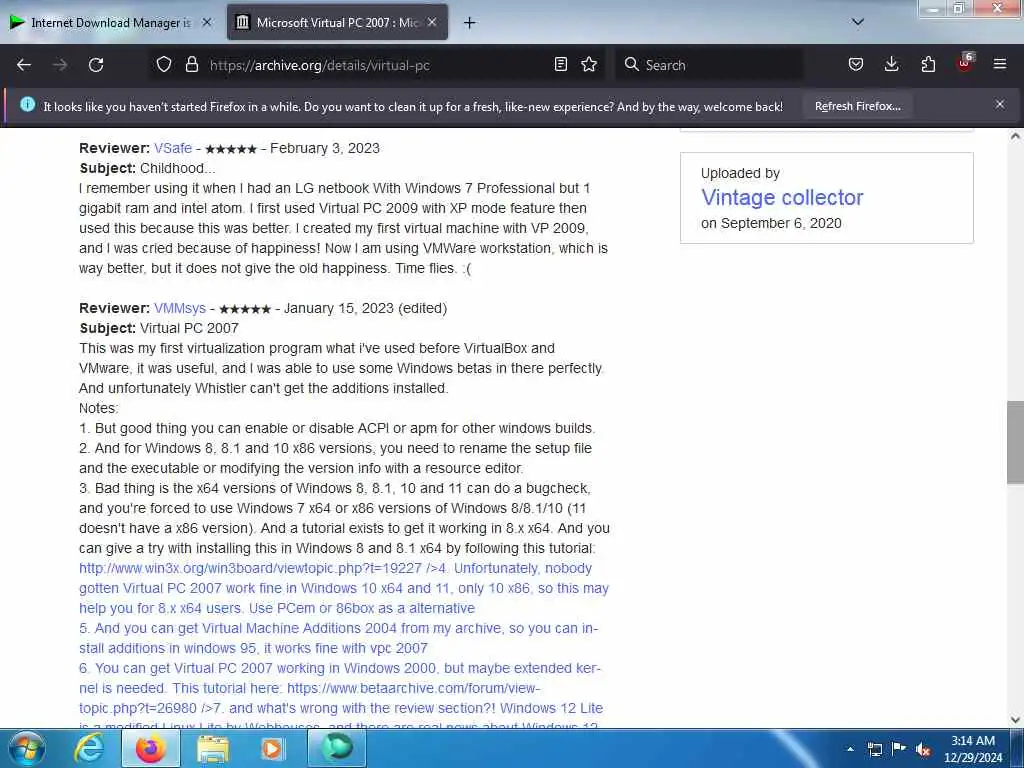Screen dimensions: 1024x768
Task: Launch Internet Explorer from taskbar
Action: [89, 748]
